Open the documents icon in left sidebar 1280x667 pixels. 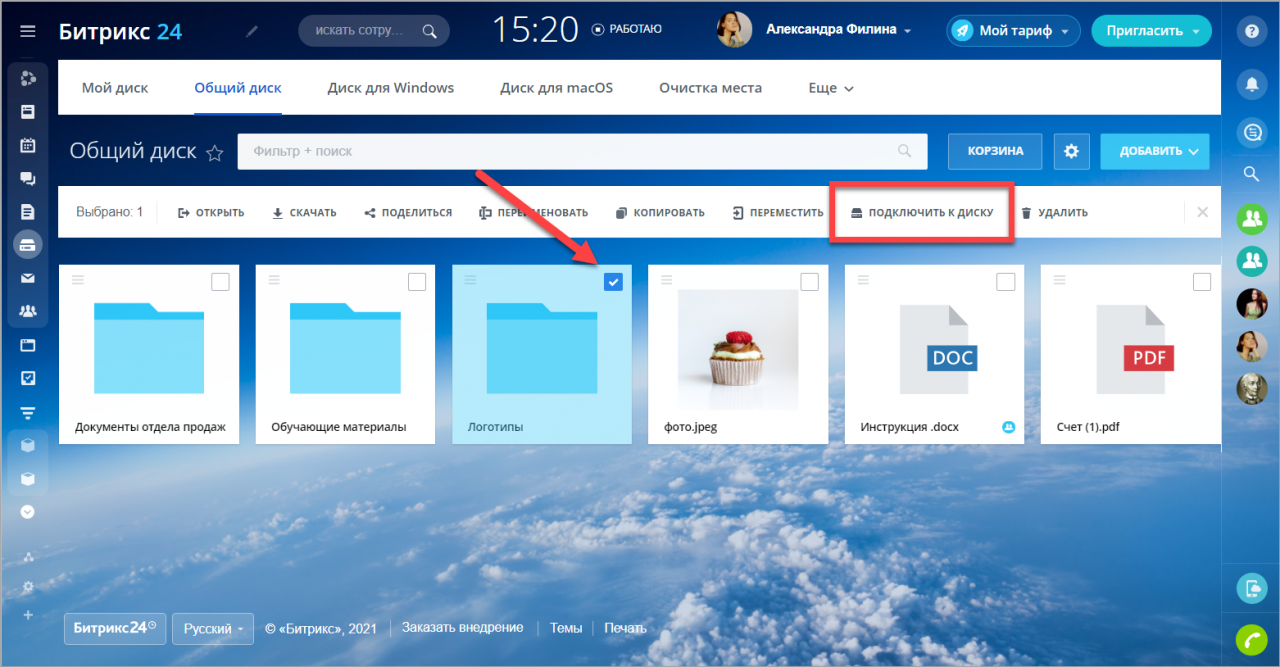pos(28,211)
